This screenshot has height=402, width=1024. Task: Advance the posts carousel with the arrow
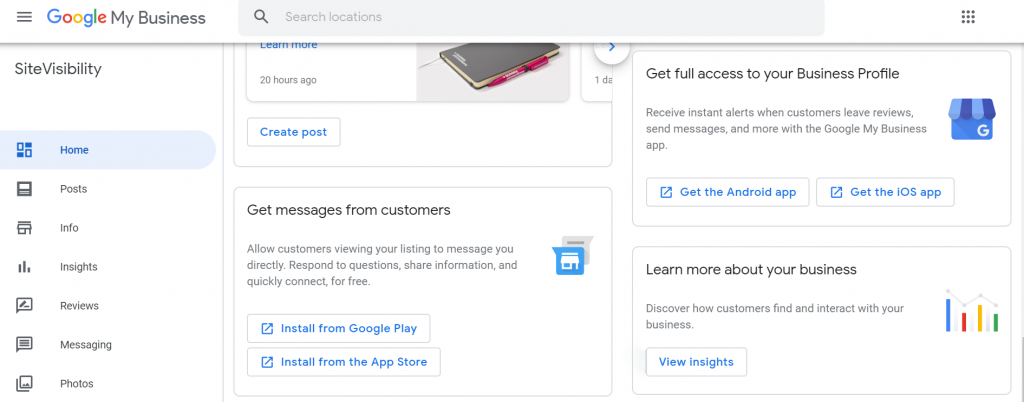611,47
